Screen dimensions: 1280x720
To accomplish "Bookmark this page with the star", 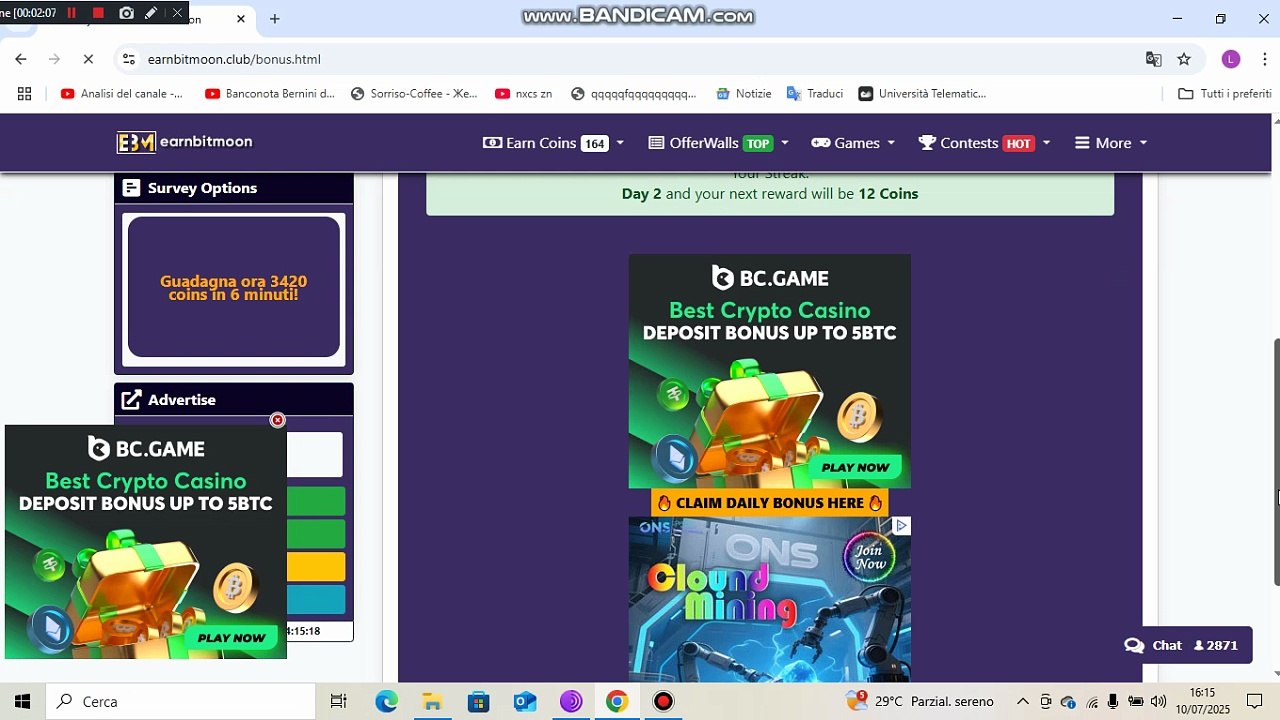I will click(1184, 59).
